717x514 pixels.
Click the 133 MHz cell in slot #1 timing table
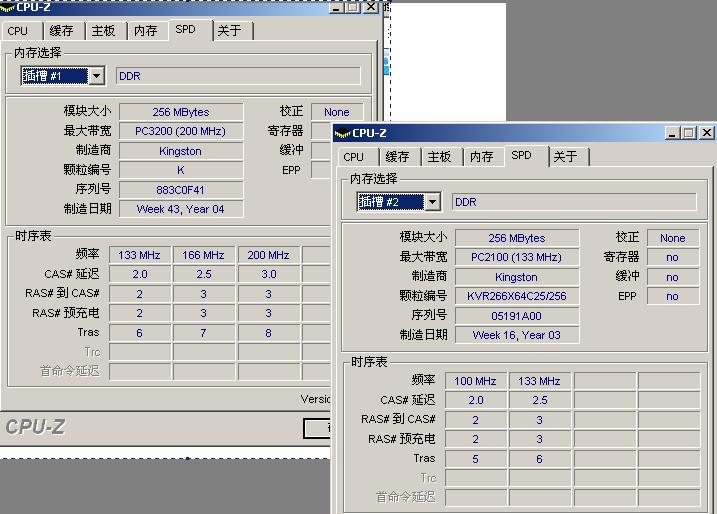pyautogui.click(x=140, y=255)
